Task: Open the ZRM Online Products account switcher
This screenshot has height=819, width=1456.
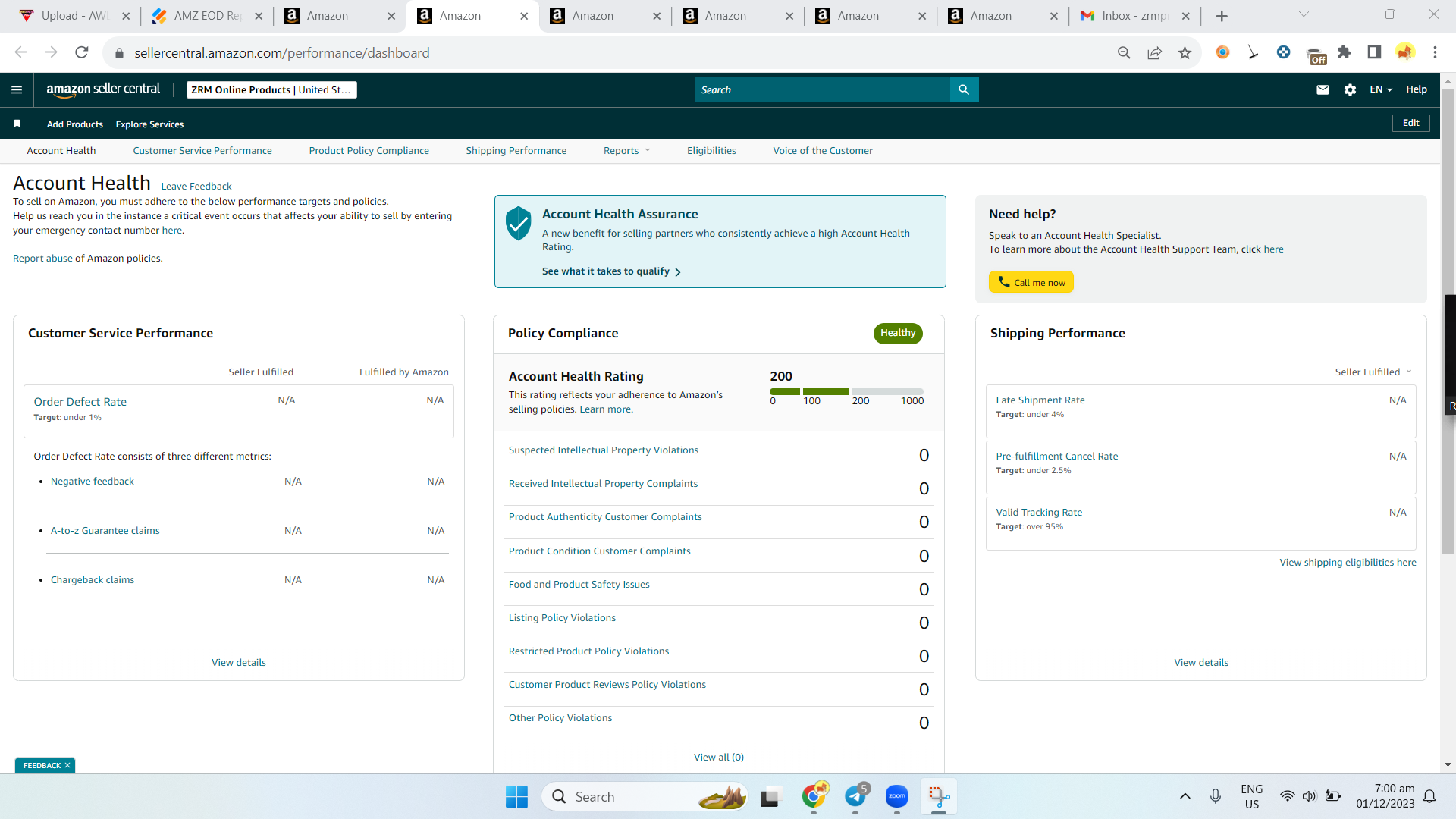Action: pyautogui.click(x=271, y=89)
